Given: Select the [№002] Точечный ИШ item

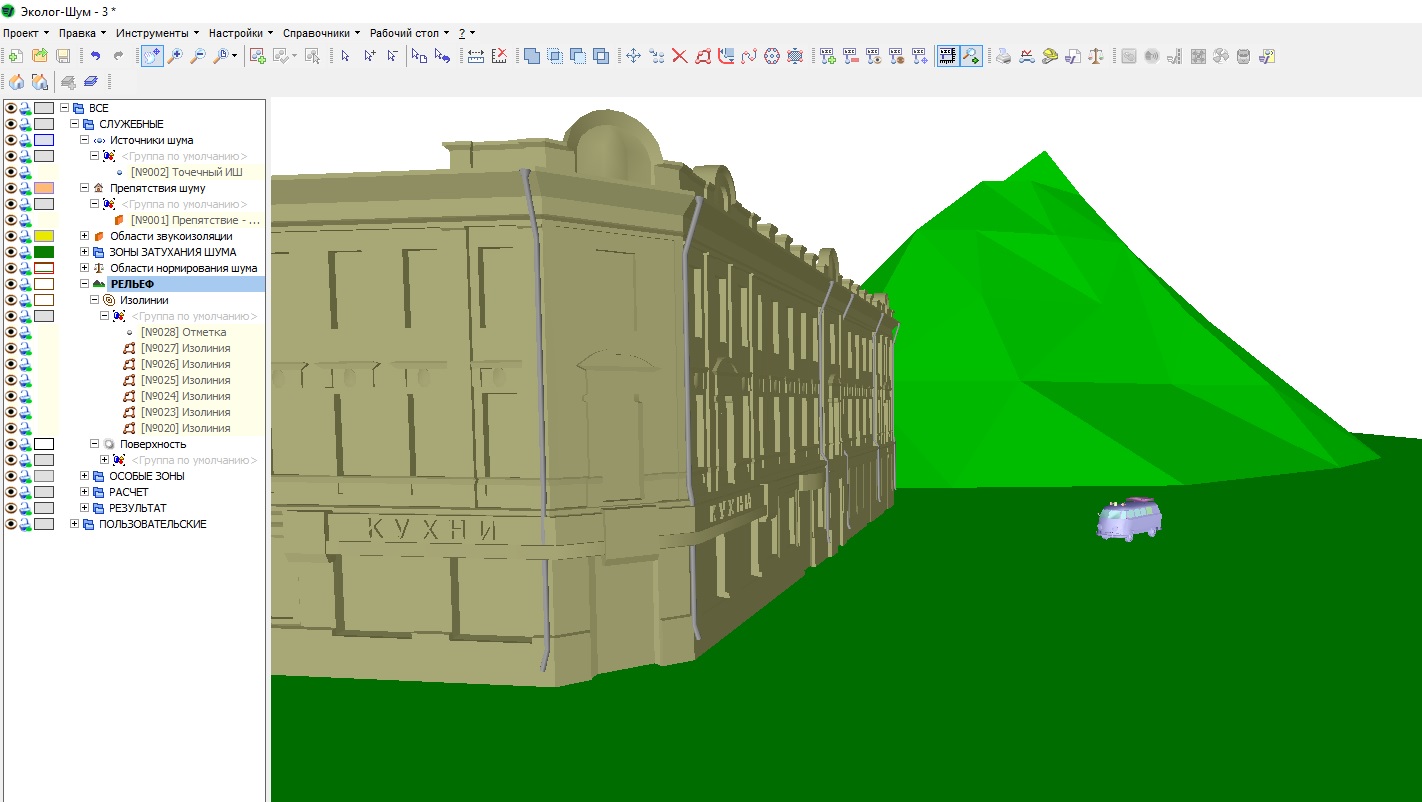Looking at the screenshot, I should click(186, 172).
